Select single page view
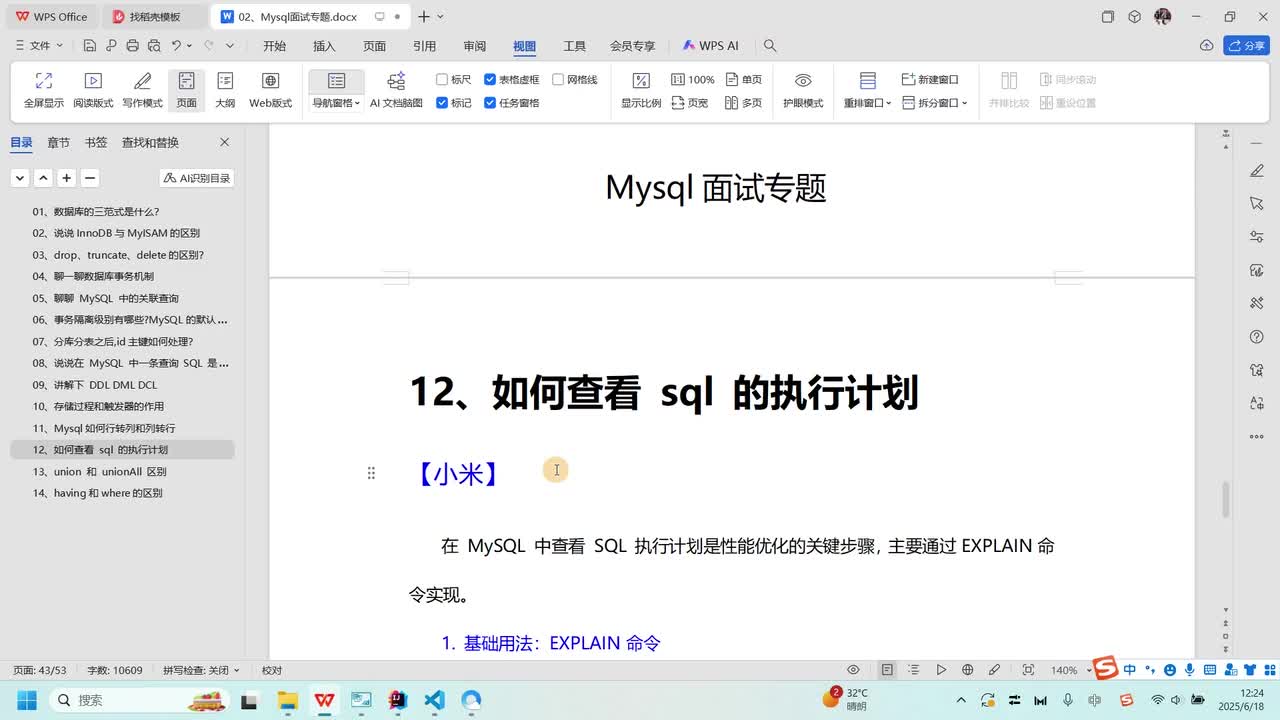1280x720 pixels. 744,79
